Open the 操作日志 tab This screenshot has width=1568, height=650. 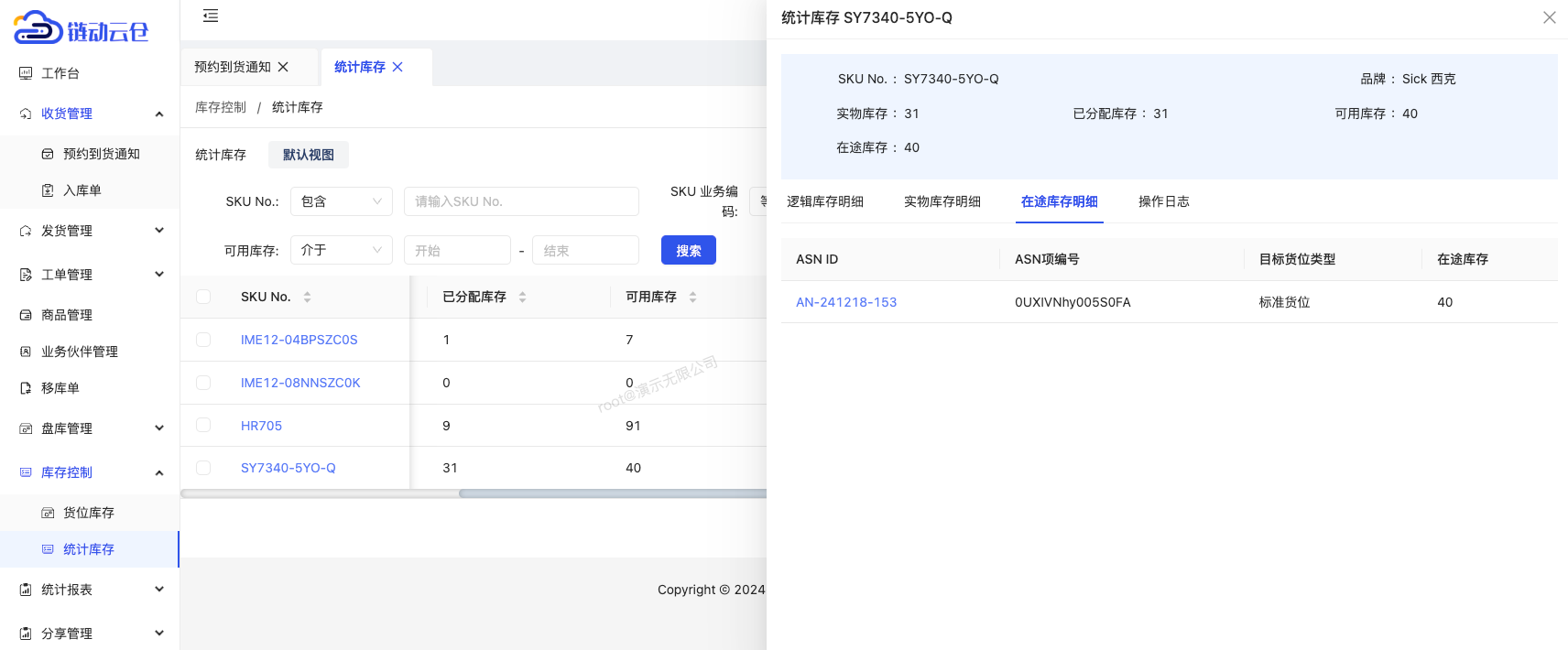pos(1163,201)
